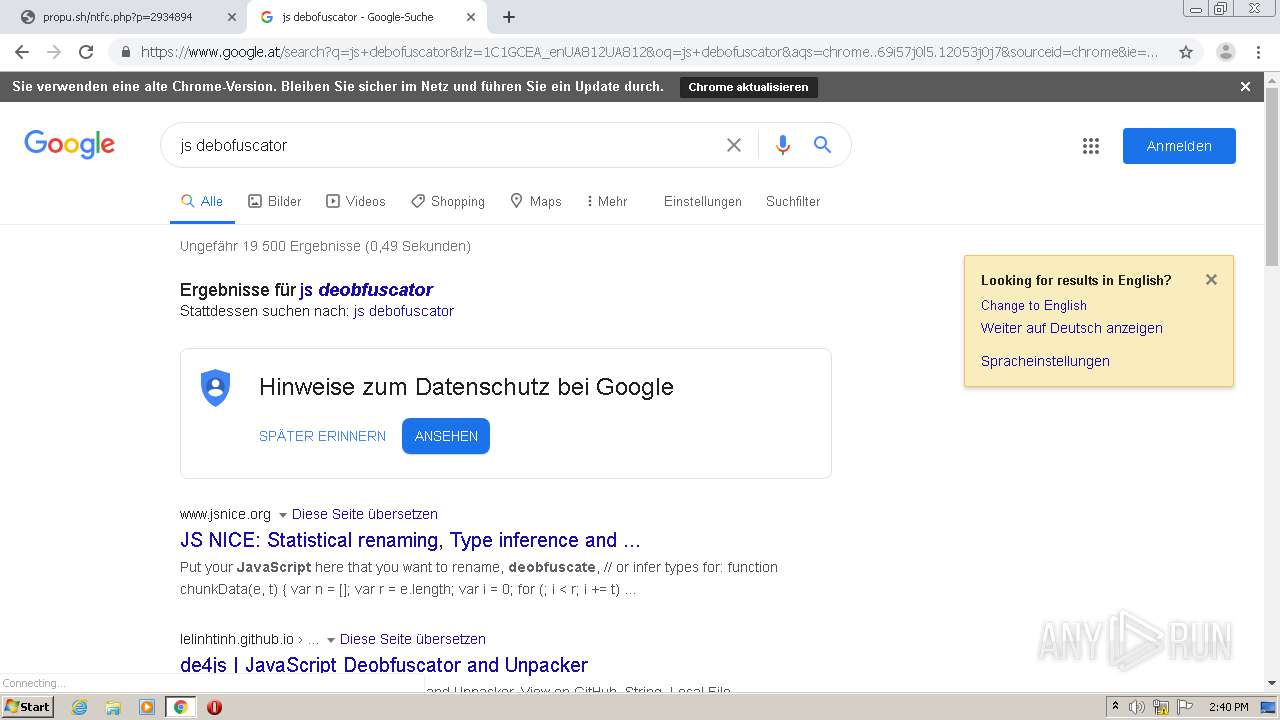Bookmark this page with the star icon
The height and width of the screenshot is (720, 1280).
pos(1186,52)
